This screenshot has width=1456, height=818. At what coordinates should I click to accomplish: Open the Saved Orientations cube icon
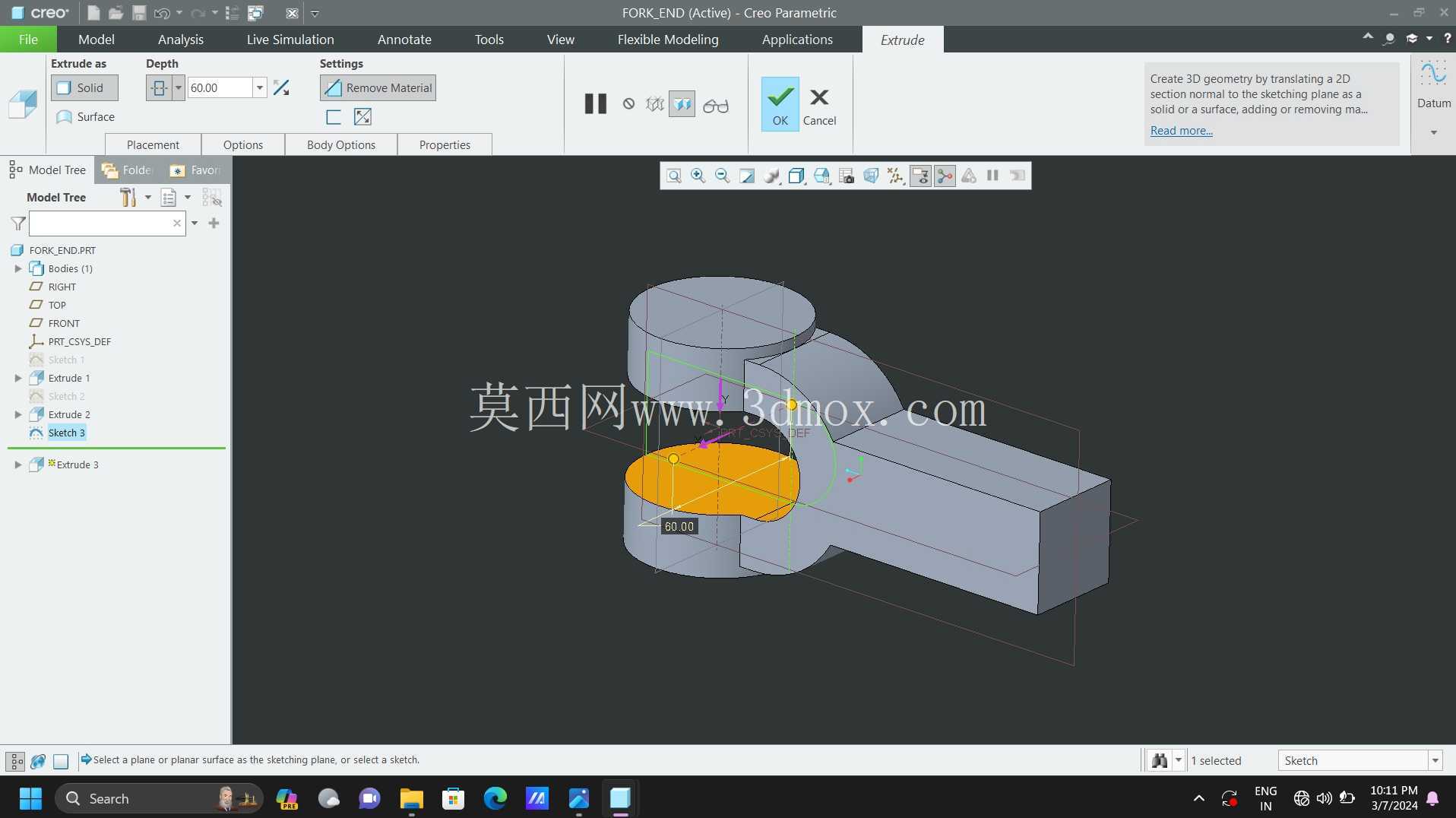pyautogui.click(x=796, y=176)
